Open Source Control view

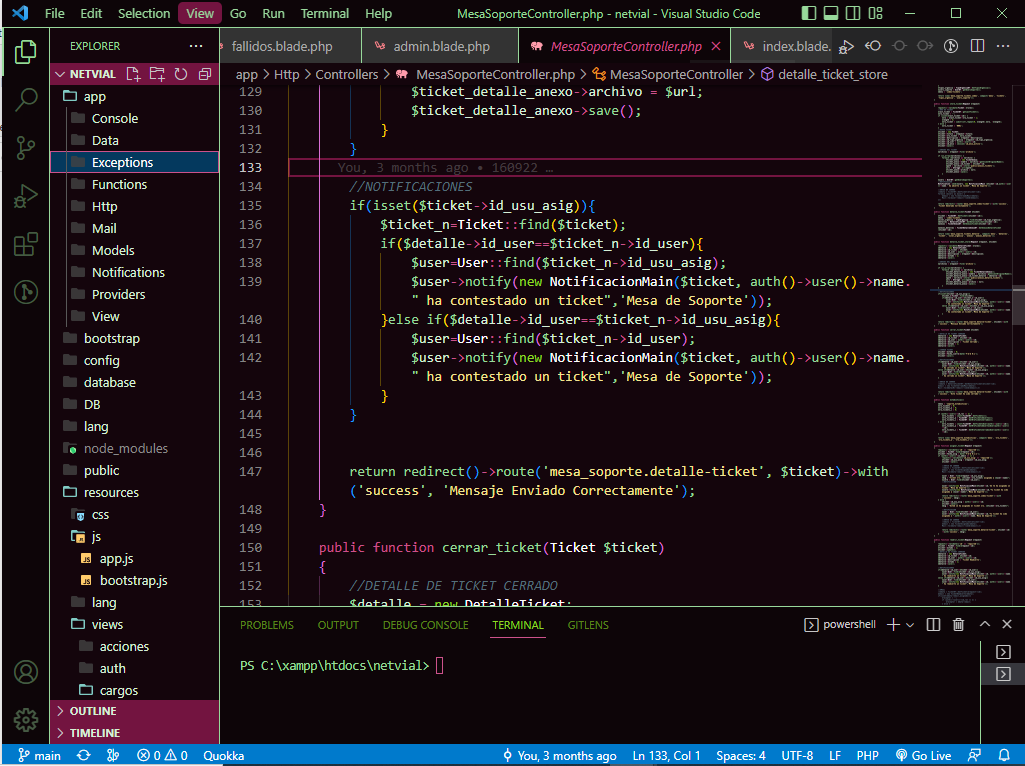tap(26, 148)
